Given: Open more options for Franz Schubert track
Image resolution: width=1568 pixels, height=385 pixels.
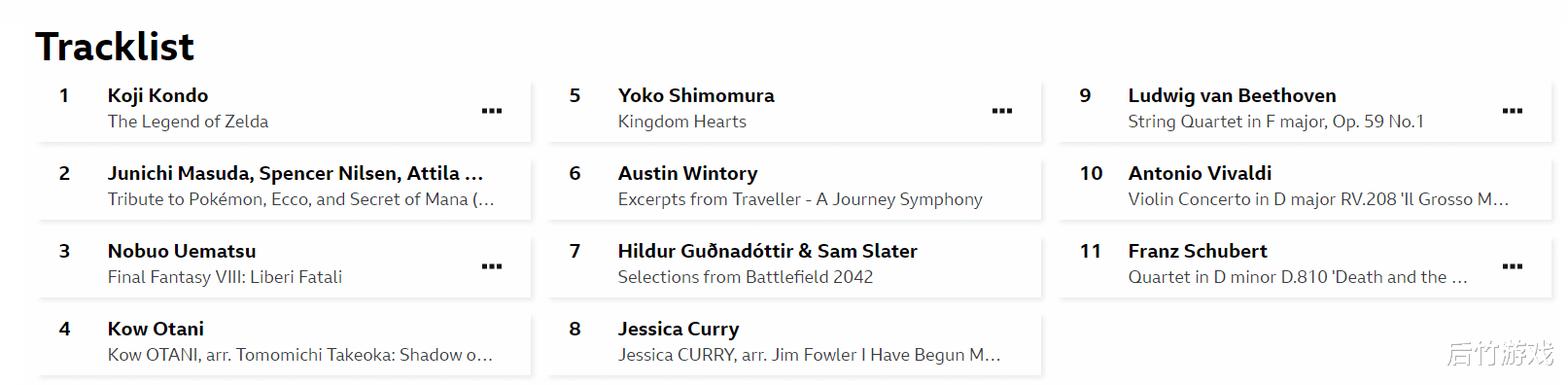Looking at the screenshot, I should [x=1513, y=266].
